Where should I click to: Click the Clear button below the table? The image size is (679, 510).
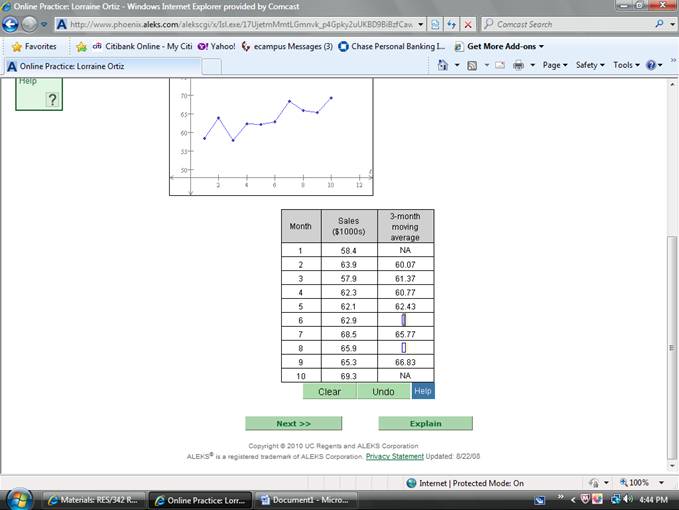coord(329,391)
